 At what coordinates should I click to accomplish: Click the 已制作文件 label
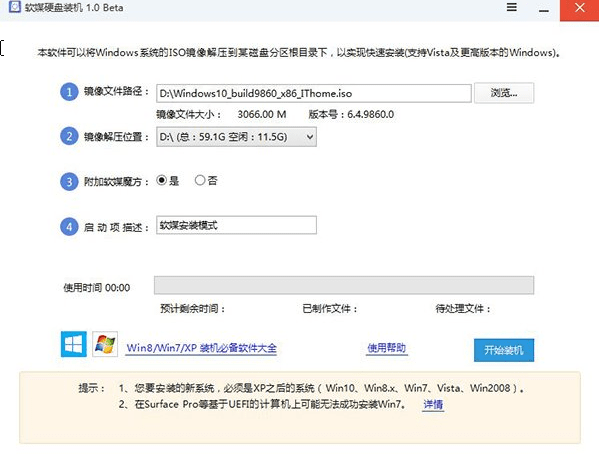330,308
